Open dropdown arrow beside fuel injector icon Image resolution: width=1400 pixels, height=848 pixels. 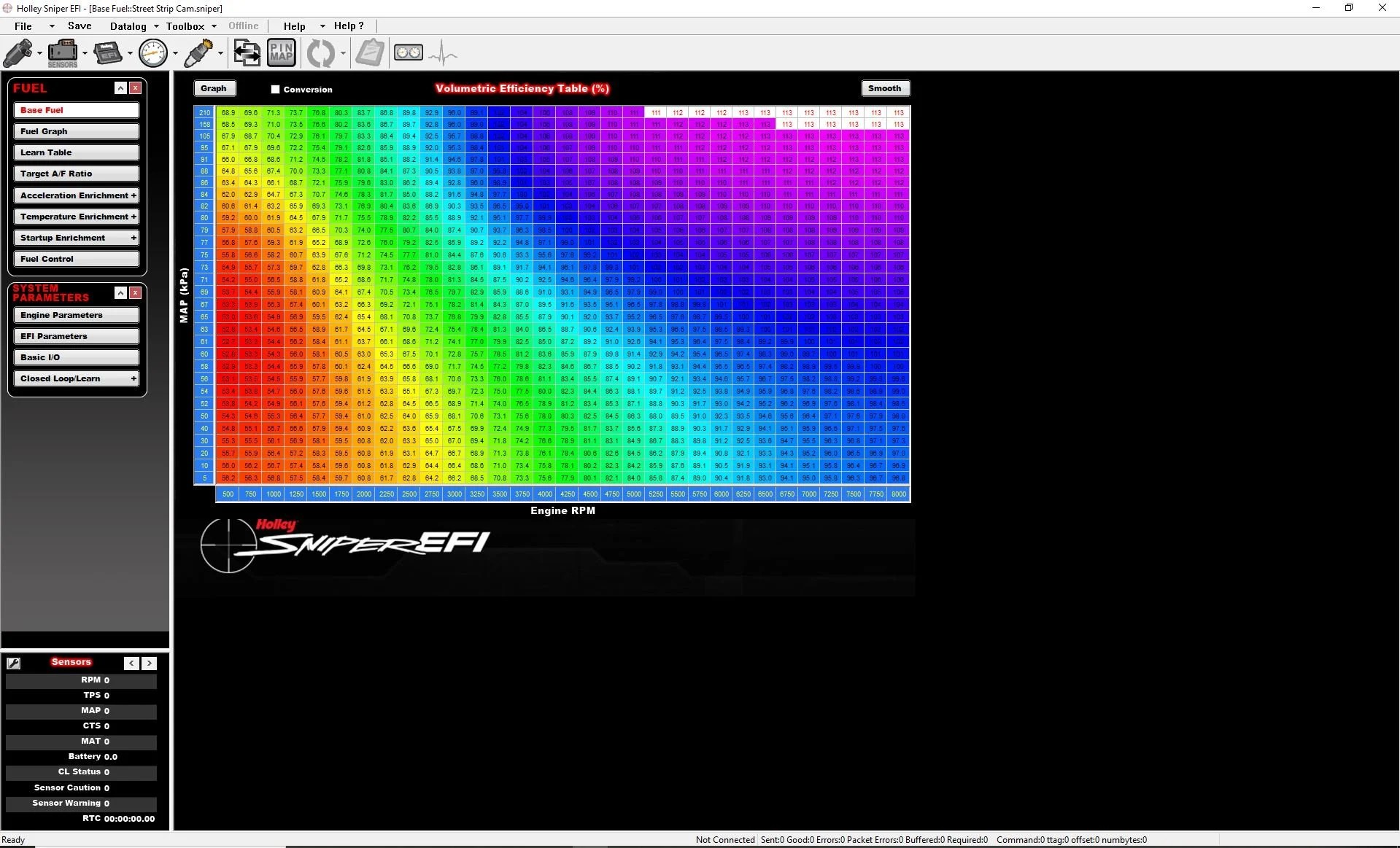tap(39, 53)
